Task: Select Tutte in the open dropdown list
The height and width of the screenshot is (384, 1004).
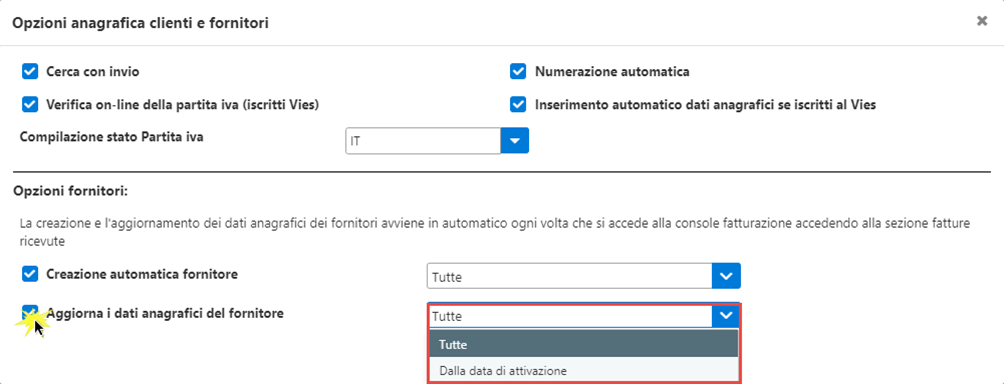Action: (x=583, y=344)
